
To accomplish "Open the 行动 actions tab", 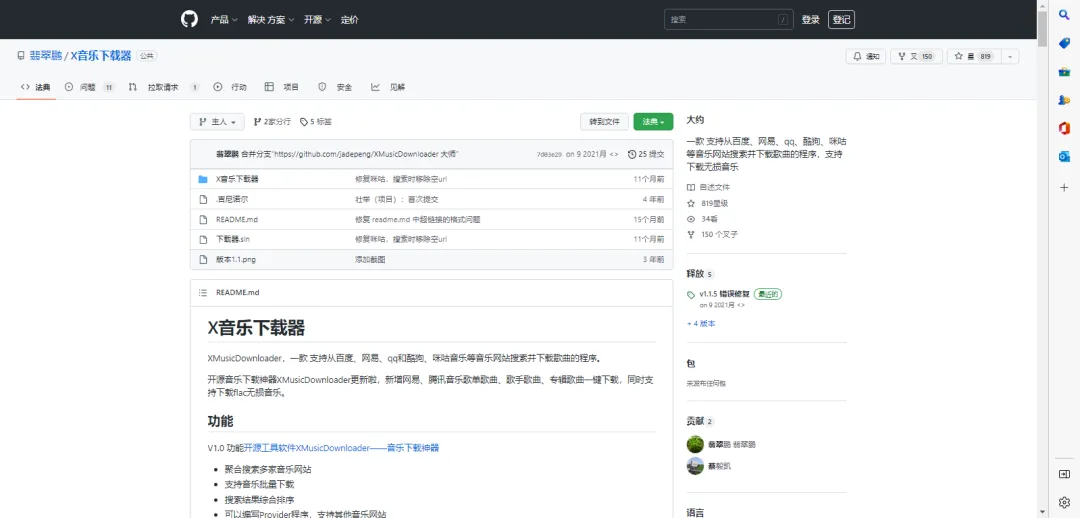I will pos(230,87).
